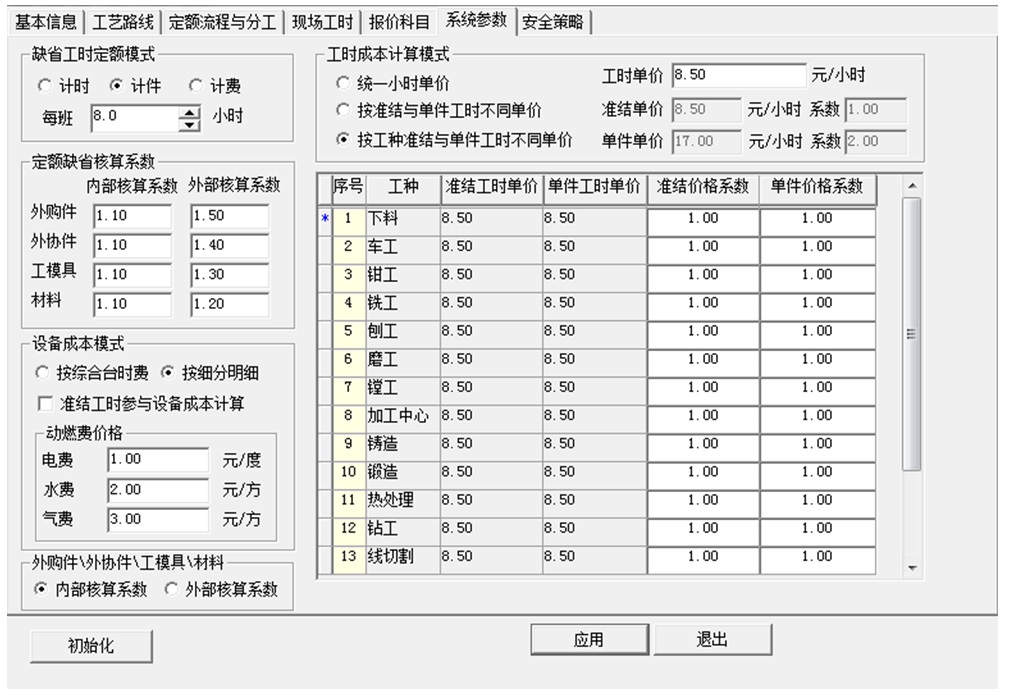Screen dimensions: 1009x699
Task: Open the 定额流程与分工 tab
Action: point(222,23)
